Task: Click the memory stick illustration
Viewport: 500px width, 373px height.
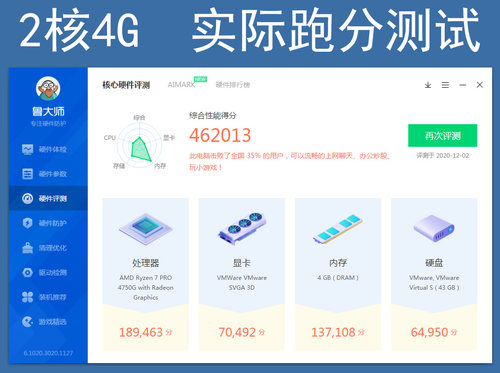Action: 338,228
